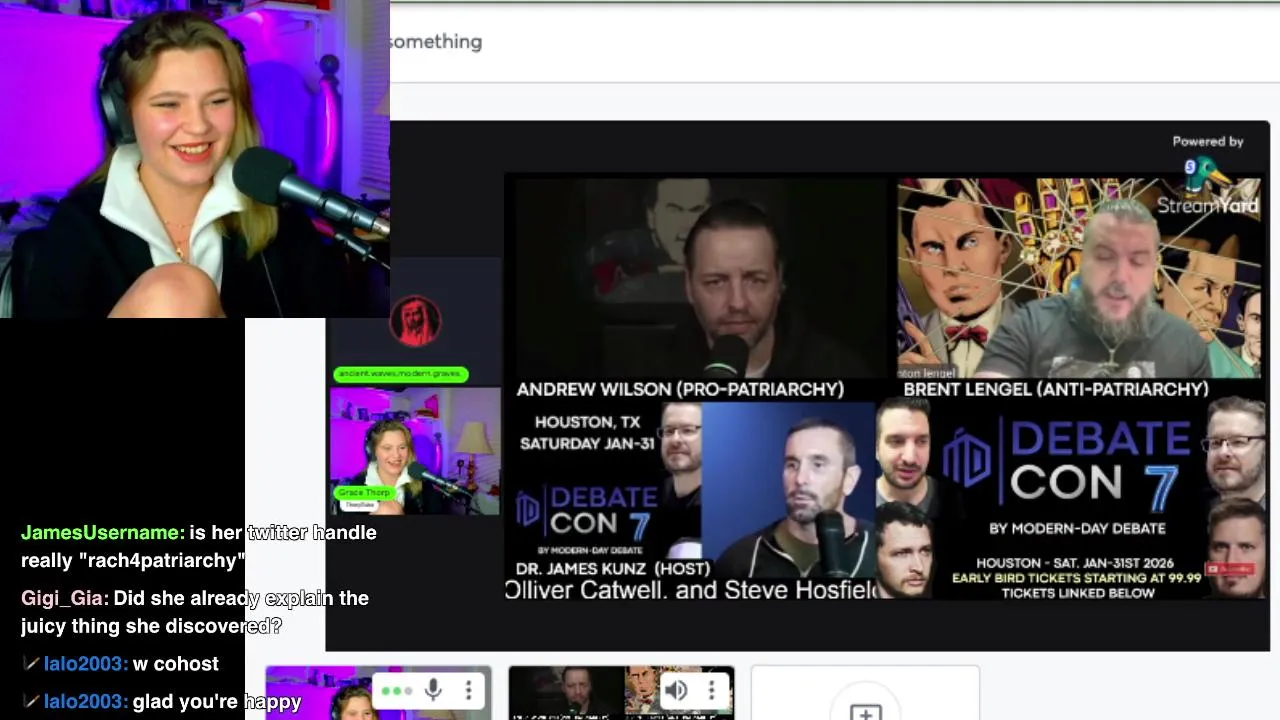The height and width of the screenshot is (720, 1280).
Task: Click the Early Bird Tickets text
Action: (1076, 578)
